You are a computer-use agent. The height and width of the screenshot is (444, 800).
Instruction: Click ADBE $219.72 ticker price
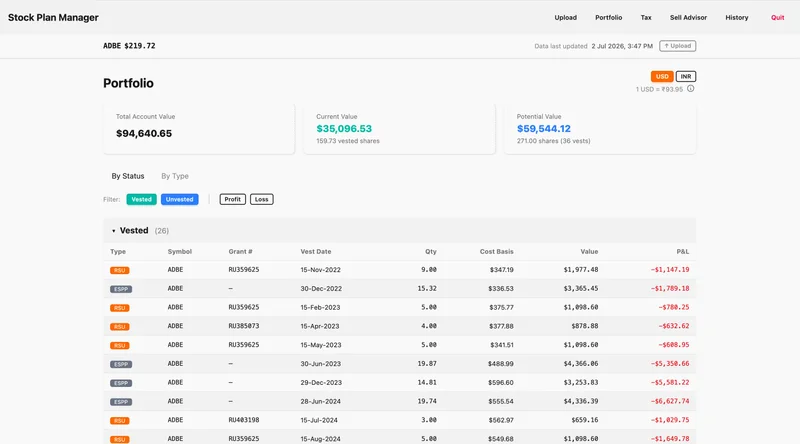[129, 46]
